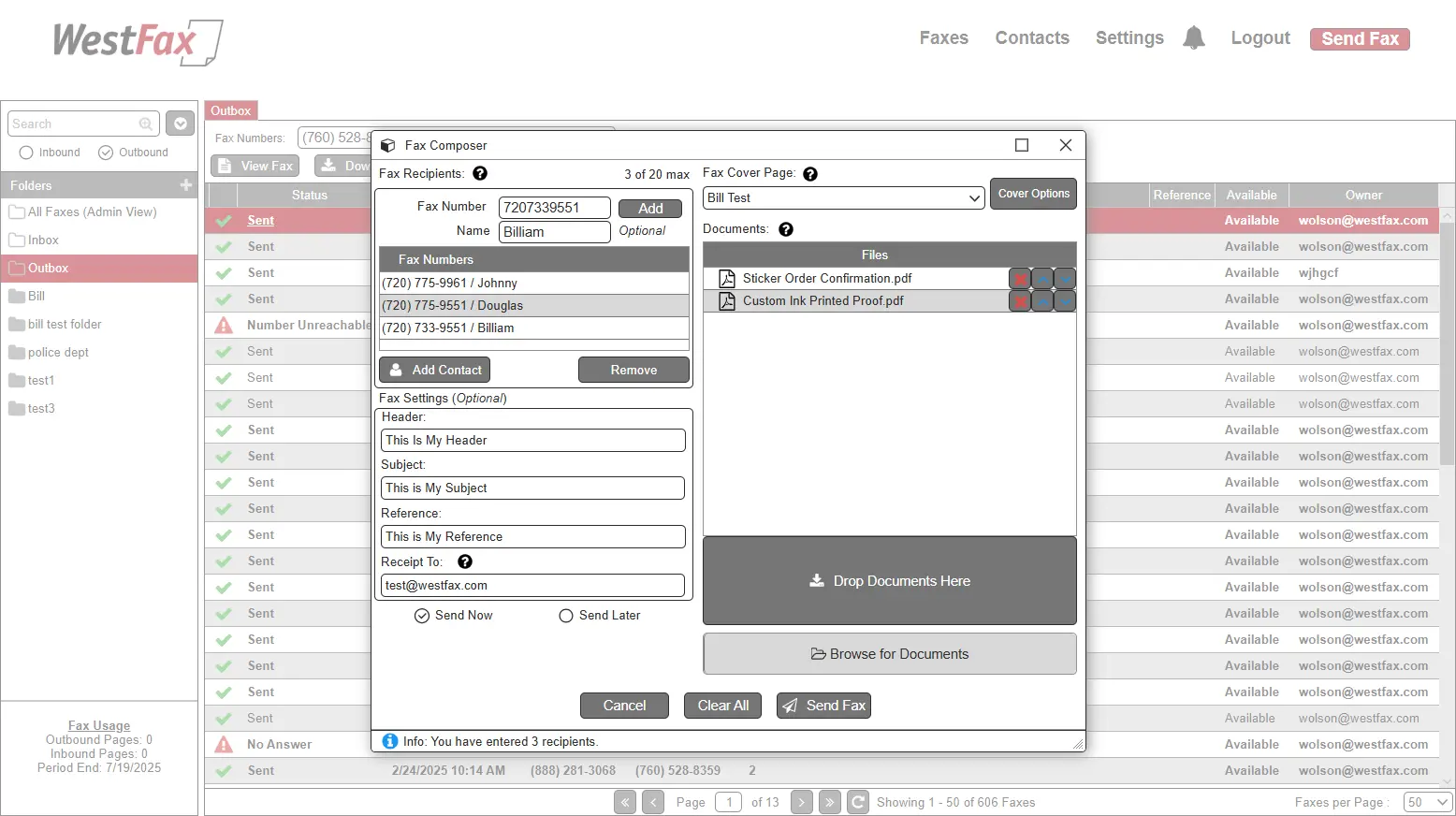The height and width of the screenshot is (816, 1456).
Task: Move Custom Ink Printed Proof.pdf up
Action: click(x=1042, y=301)
